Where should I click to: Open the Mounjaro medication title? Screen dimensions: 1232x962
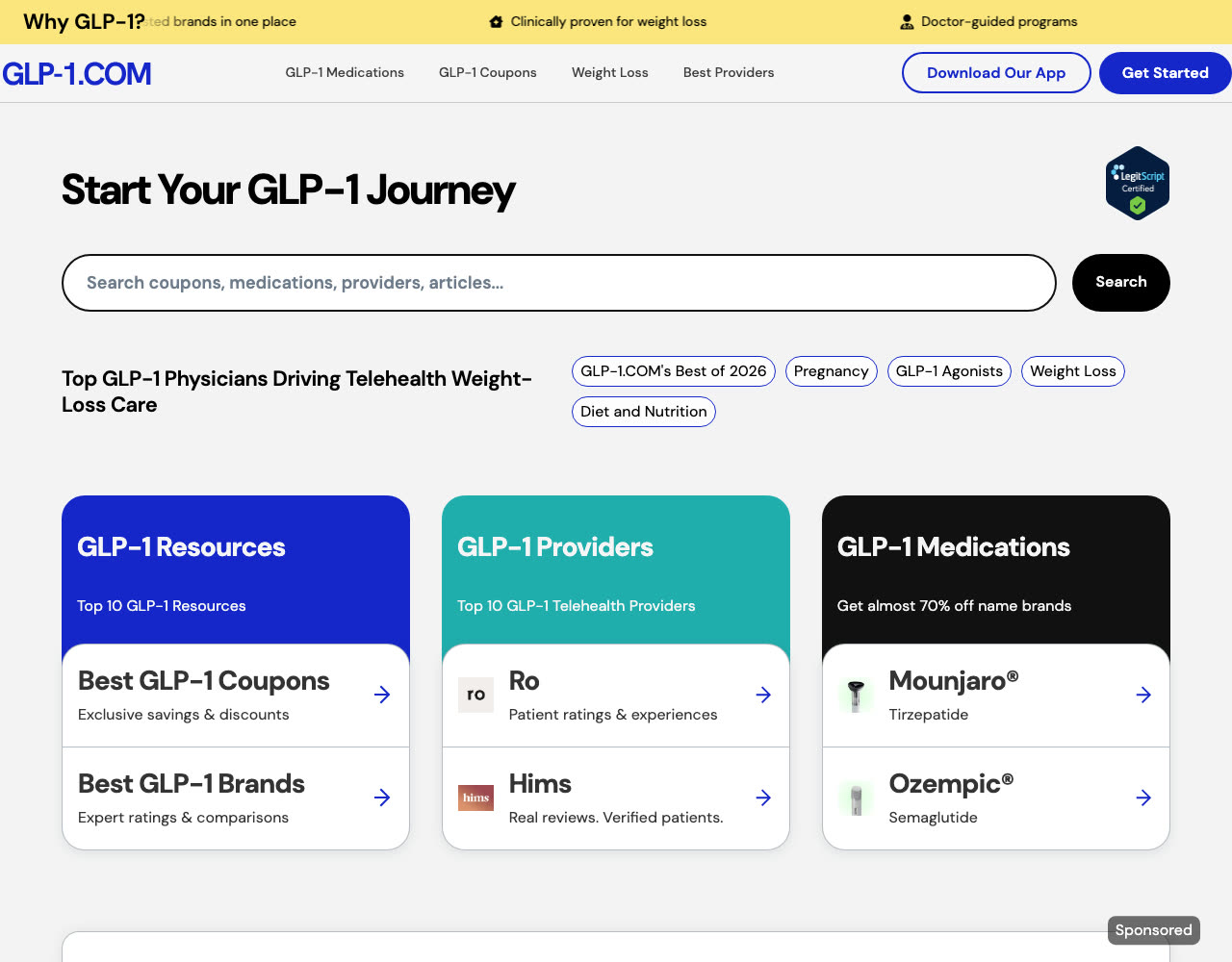[x=954, y=681]
